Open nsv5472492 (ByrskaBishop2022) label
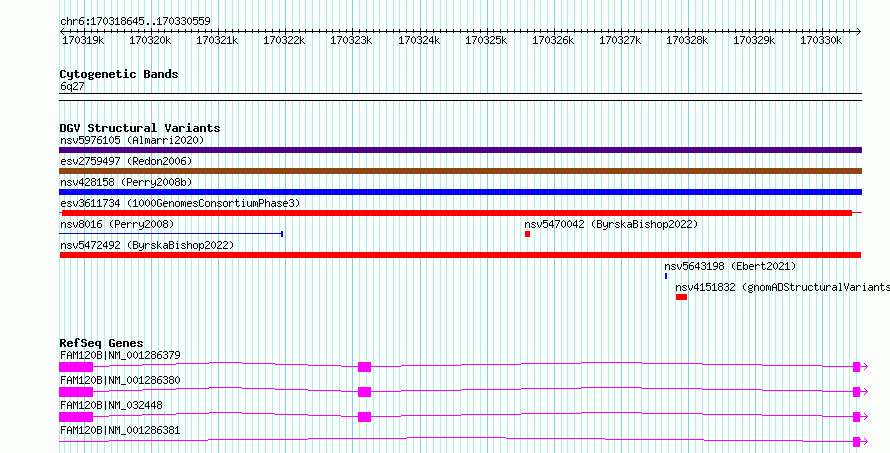Image resolution: width=890 pixels, height=453 pixels. pos(147,245)
